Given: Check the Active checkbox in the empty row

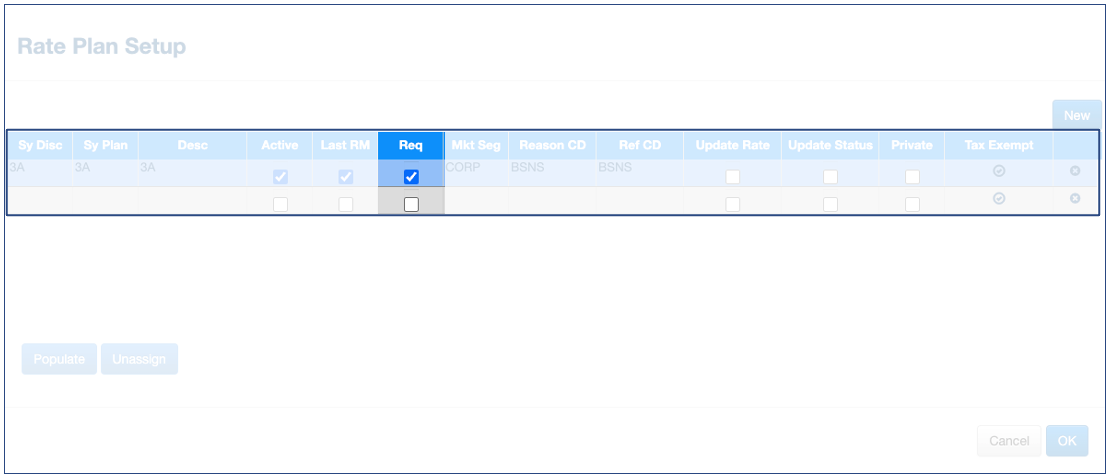Looking at the screenshot, I should click(280, 204).
